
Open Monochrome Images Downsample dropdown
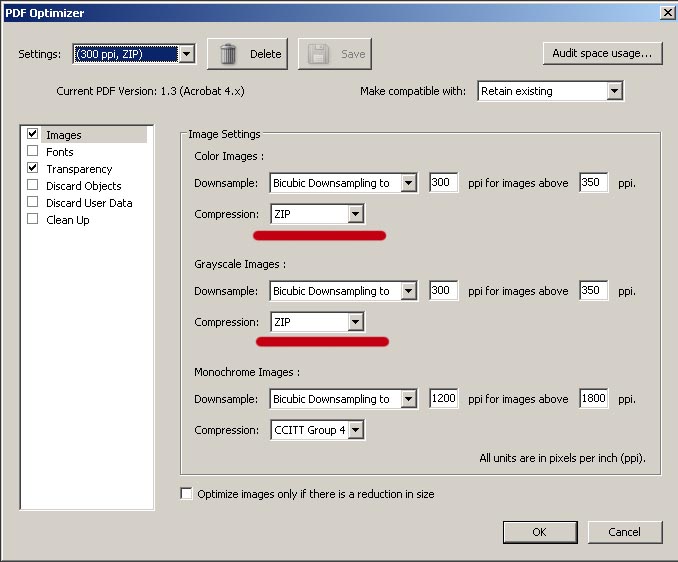pyautogui.click(x=408, y=399)
